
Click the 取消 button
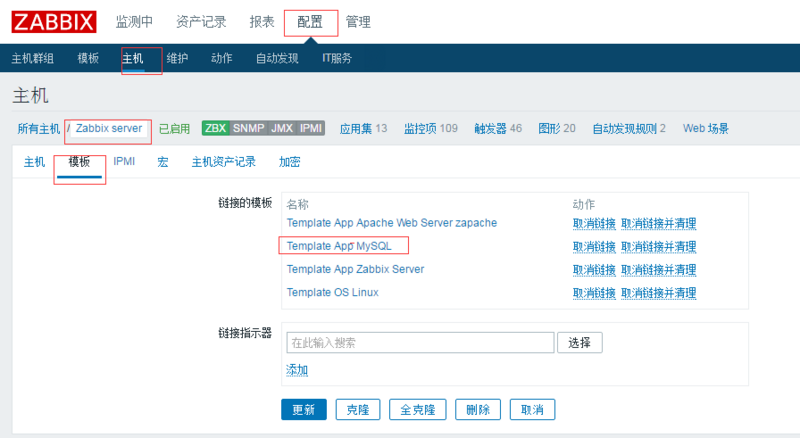pyautogui.click(x=532, y=409)
